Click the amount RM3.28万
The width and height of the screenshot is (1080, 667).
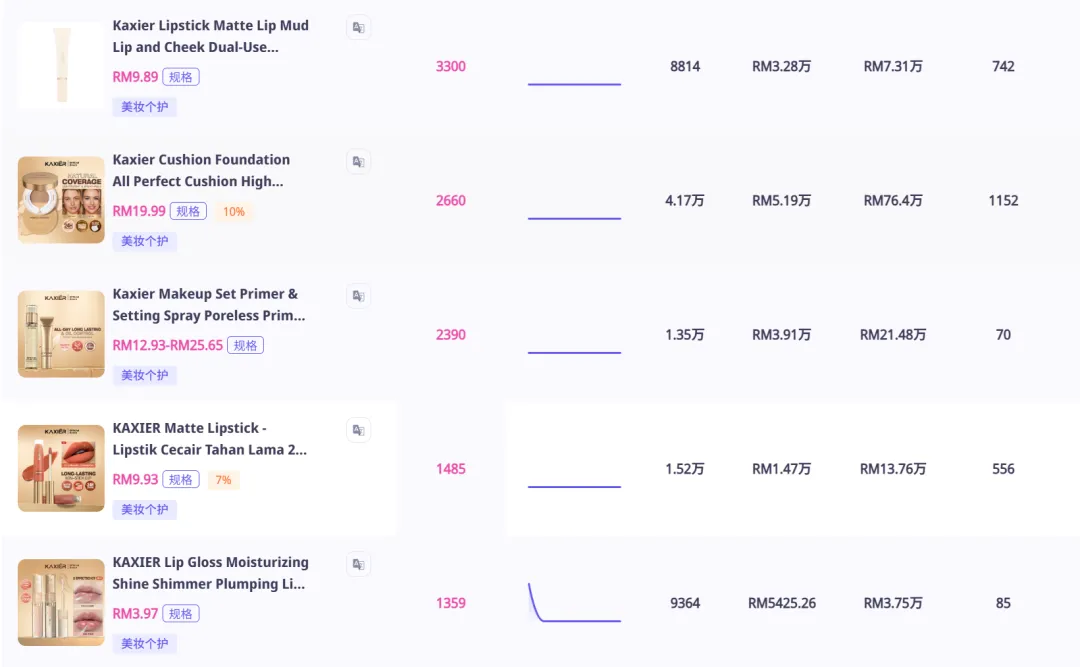782,66
